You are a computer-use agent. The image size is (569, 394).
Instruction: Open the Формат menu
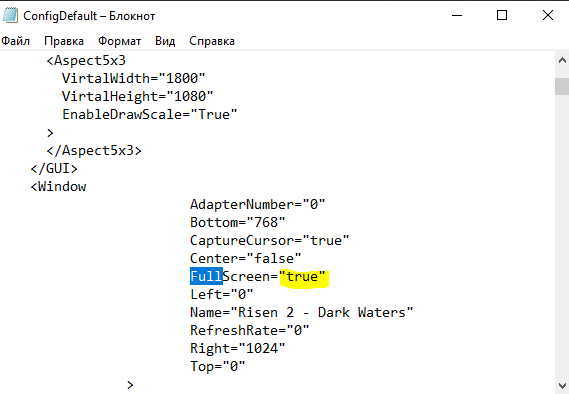click(119, 41)
